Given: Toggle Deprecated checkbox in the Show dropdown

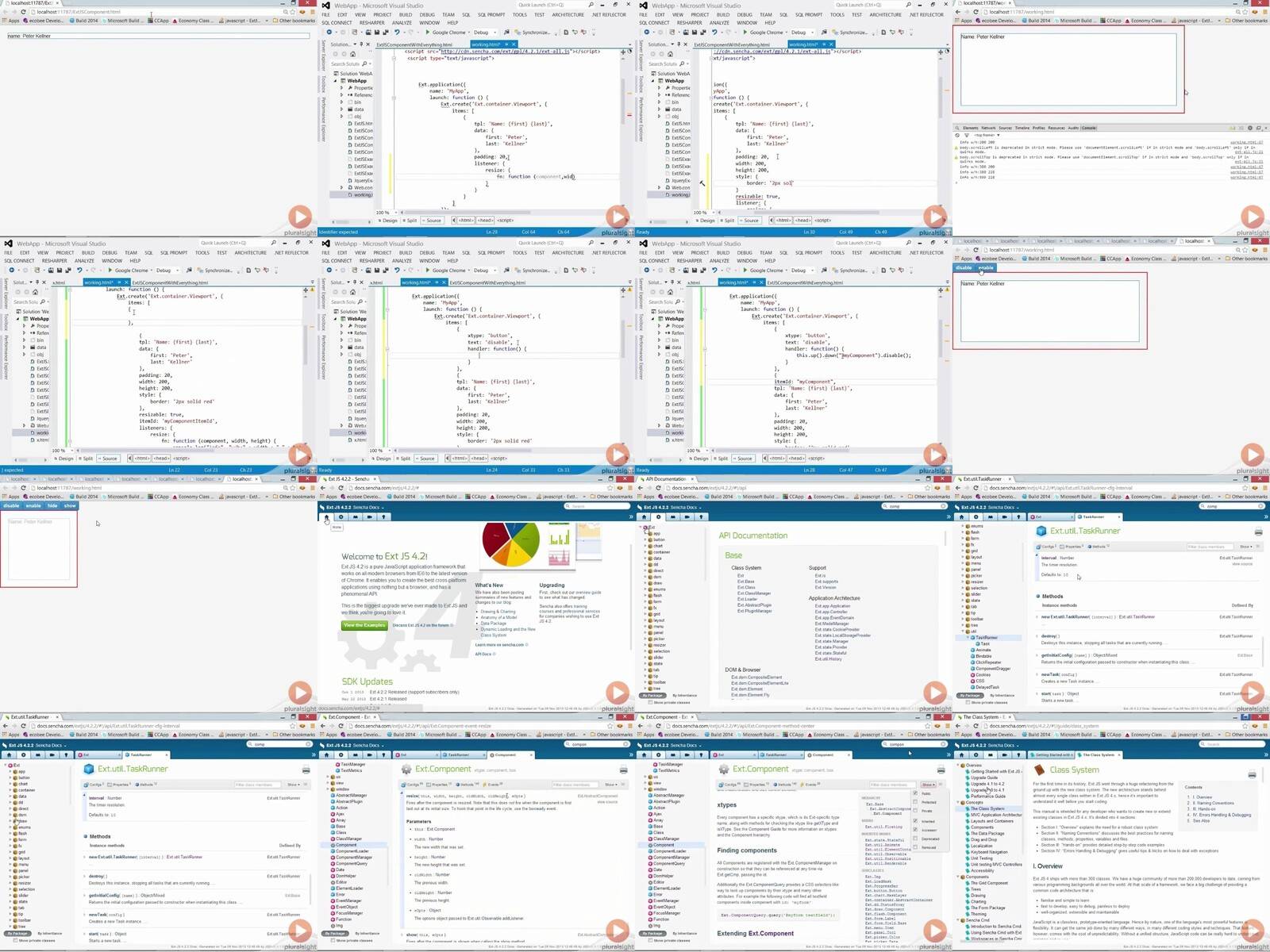Looking at the screenshot, I should tap(917, 839).
